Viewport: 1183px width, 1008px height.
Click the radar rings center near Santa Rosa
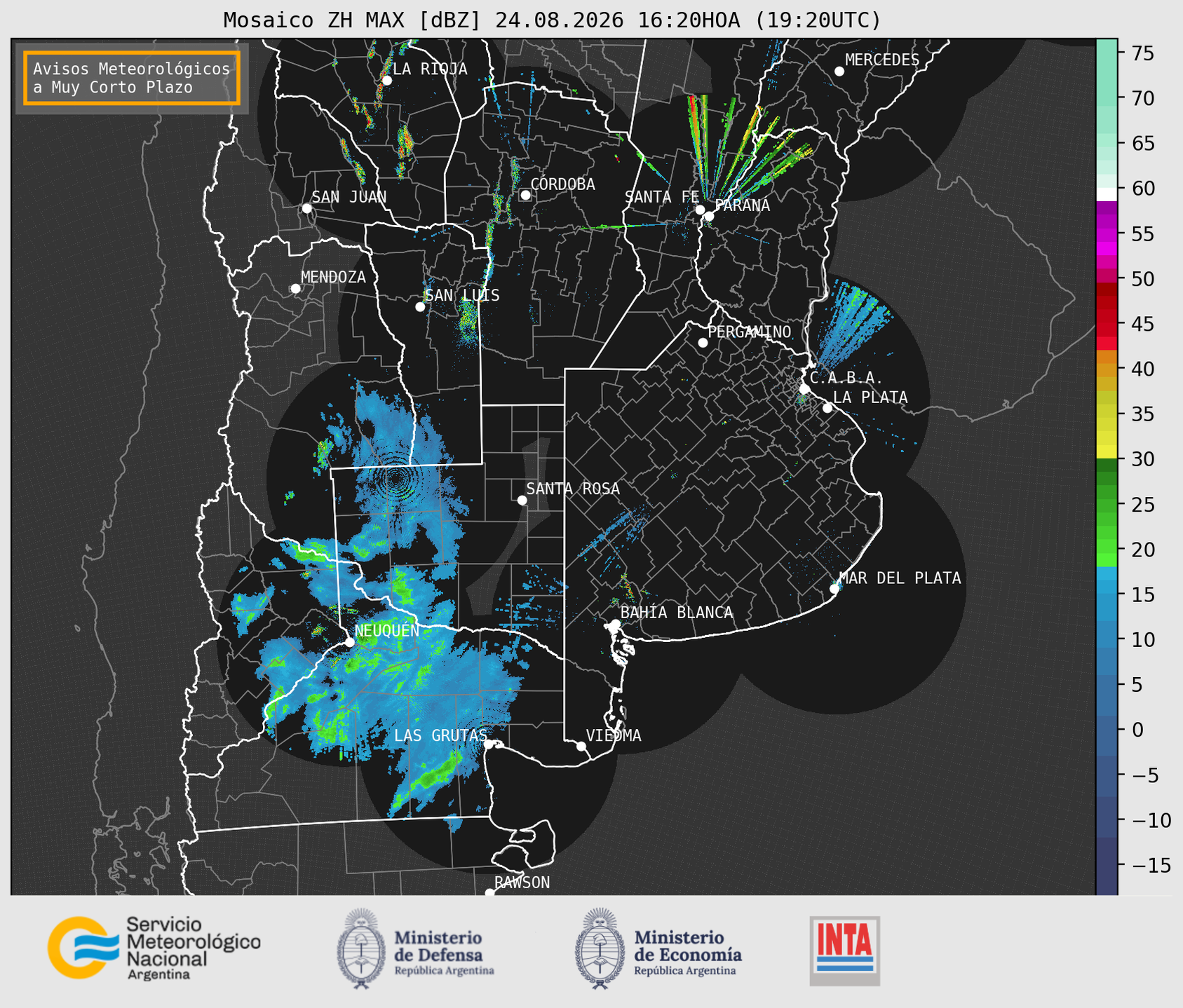coord(397,479)
